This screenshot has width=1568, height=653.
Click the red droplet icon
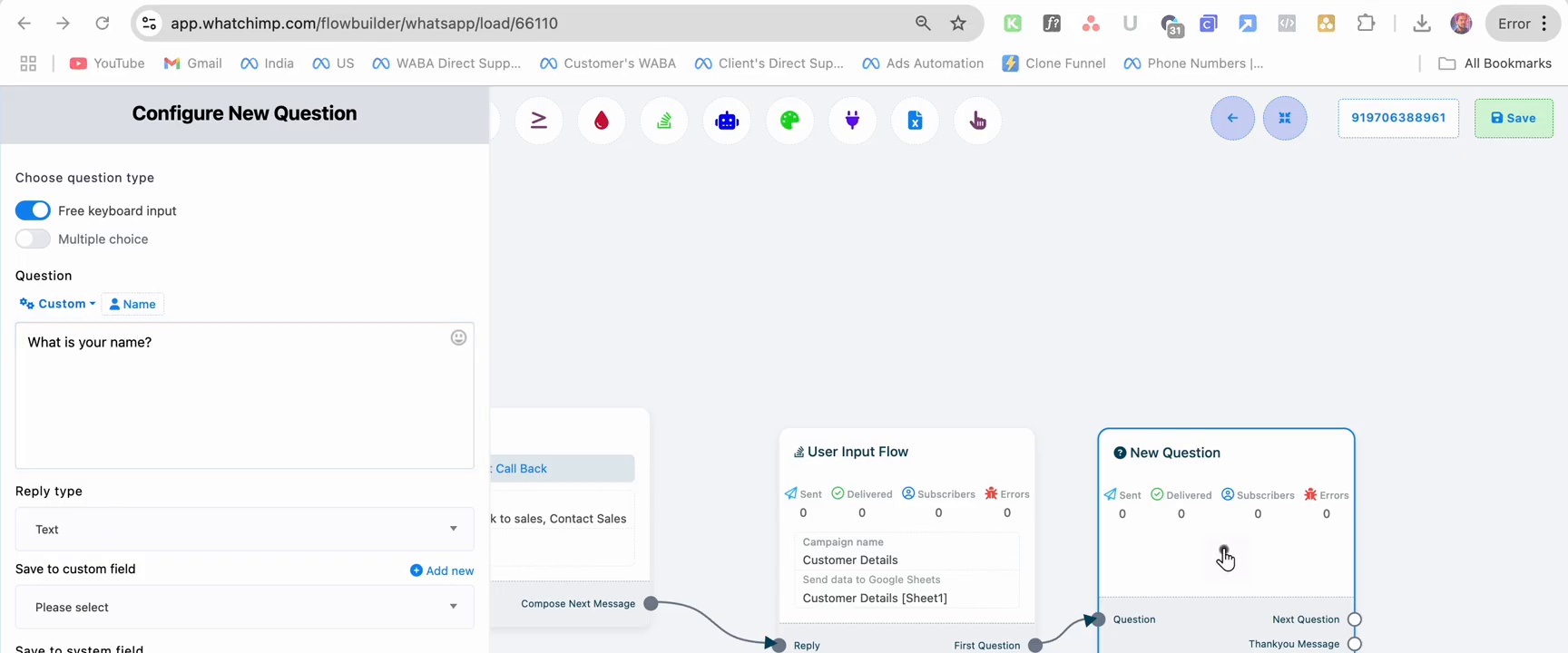[x=602, y=121]
